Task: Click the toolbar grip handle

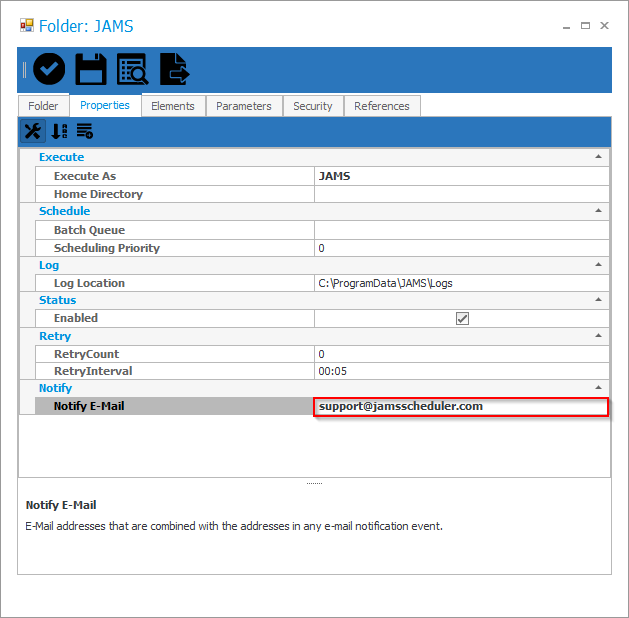Action: coord(24,70)
